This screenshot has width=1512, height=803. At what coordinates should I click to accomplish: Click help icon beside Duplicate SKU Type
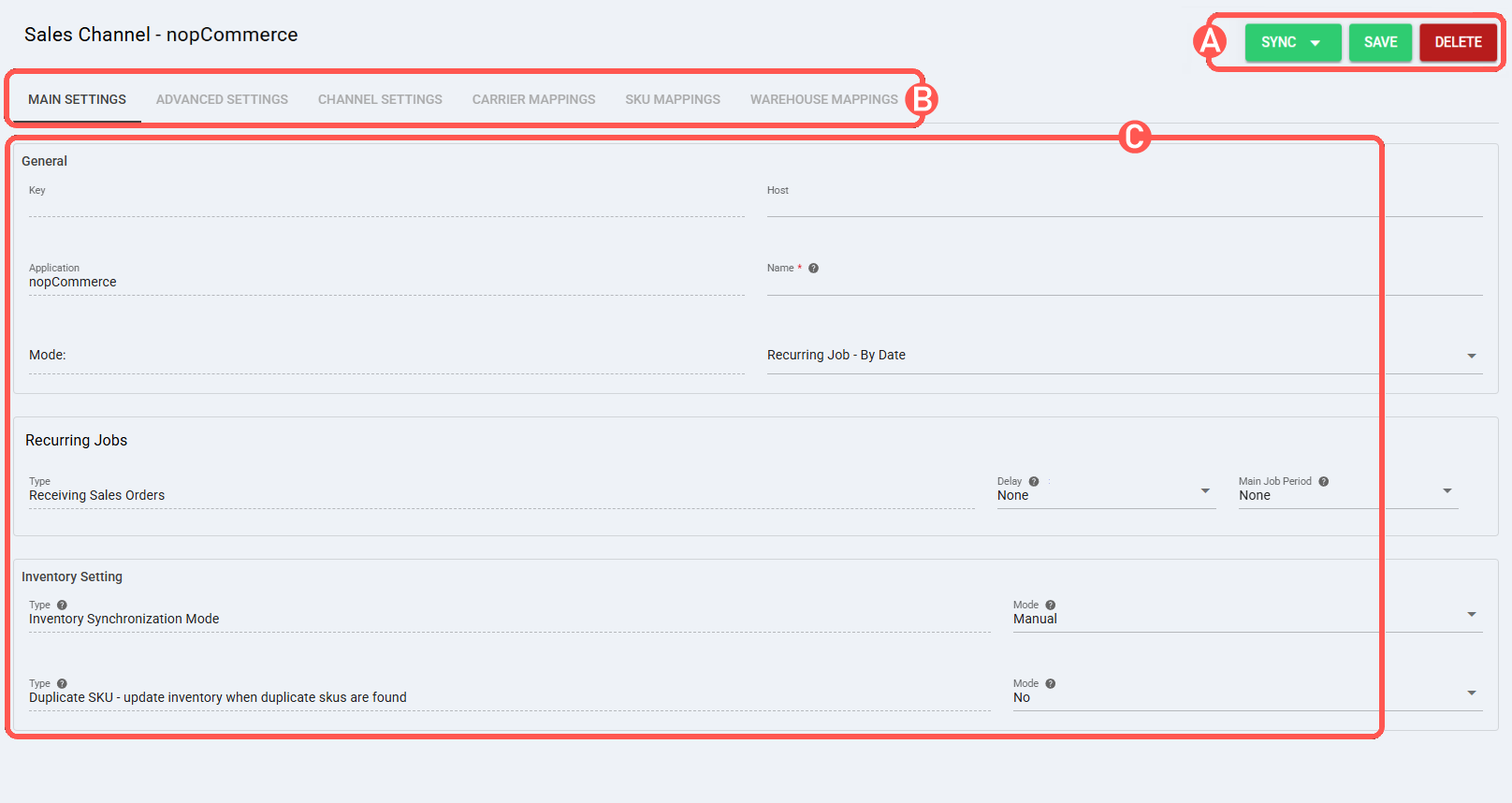click(x=62, y=684)
